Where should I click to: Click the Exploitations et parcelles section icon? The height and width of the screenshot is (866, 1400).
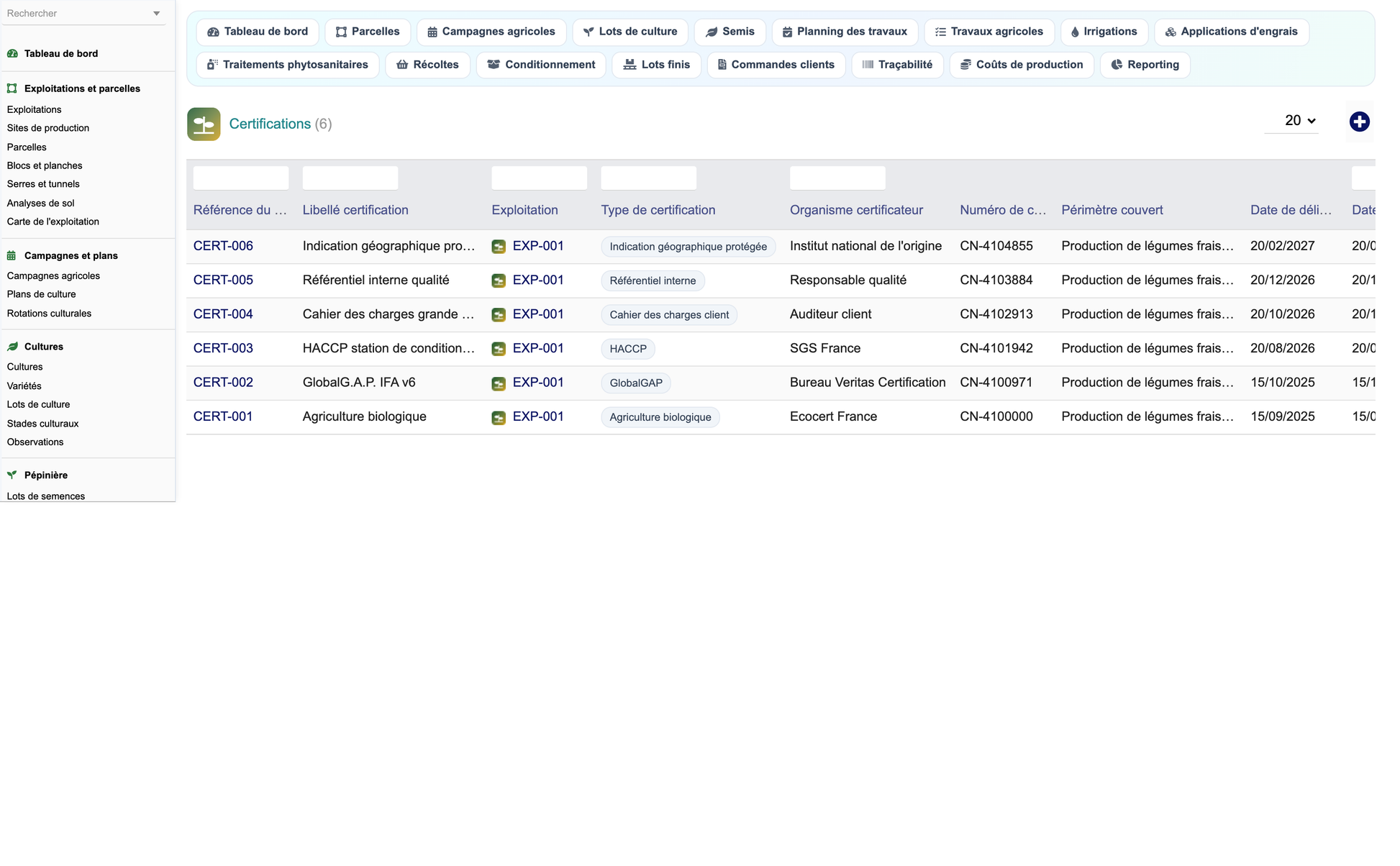coord(12,88)
